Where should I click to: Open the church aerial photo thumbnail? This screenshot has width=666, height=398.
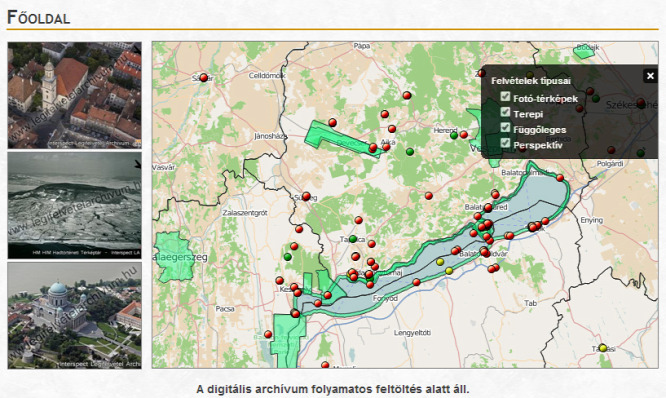pos(74,95)
